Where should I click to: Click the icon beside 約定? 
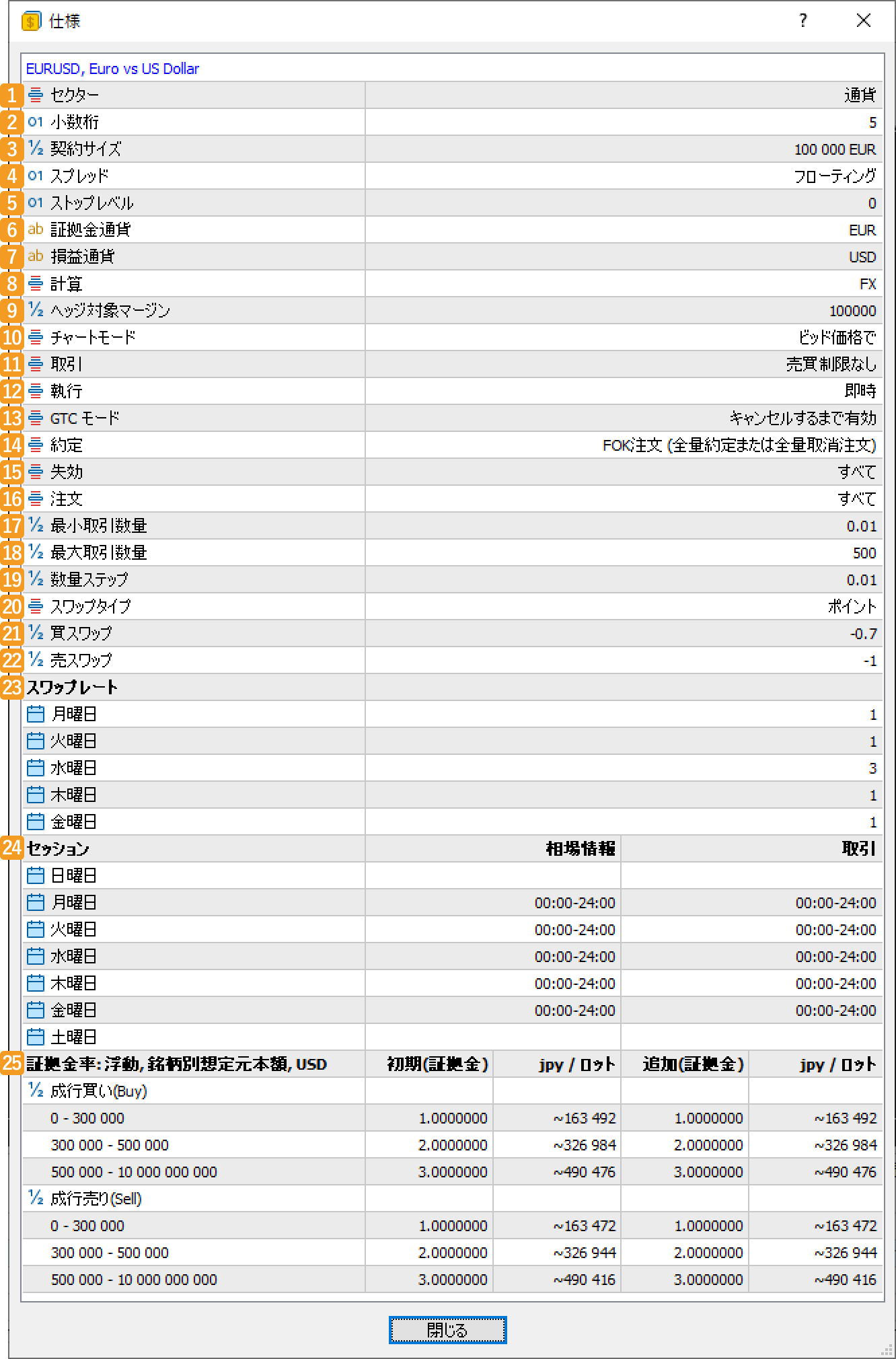[36, 445]
